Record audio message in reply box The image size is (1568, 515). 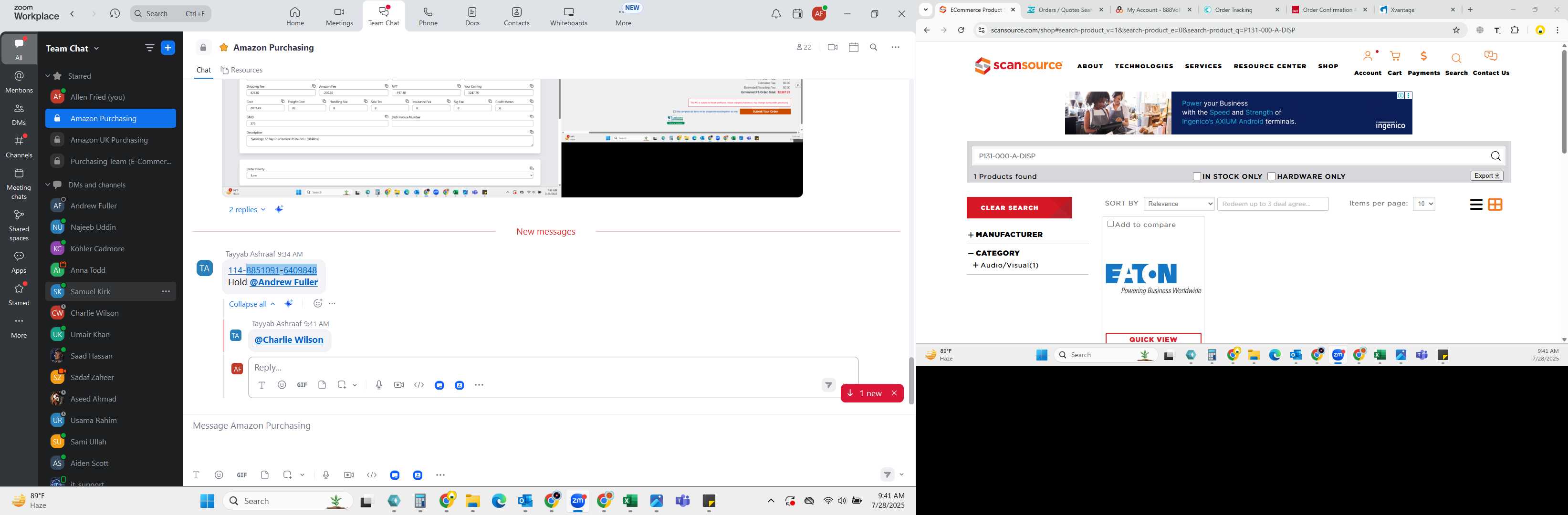coord(378,385)
